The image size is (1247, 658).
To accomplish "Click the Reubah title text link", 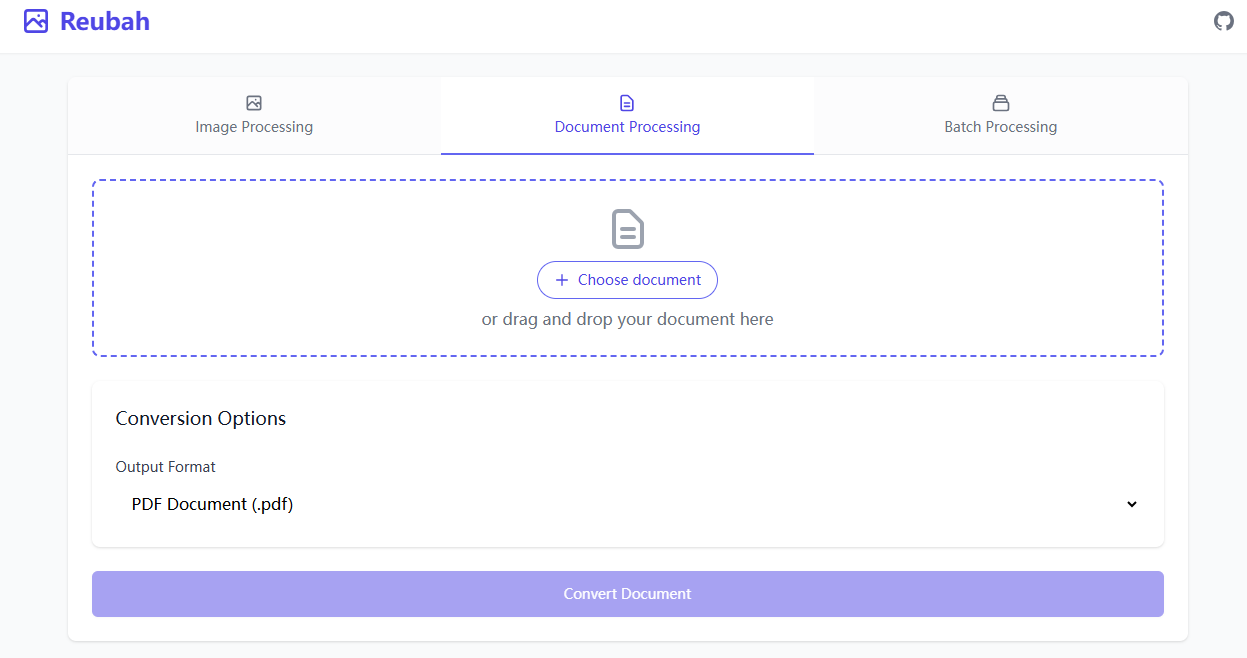I will (105, 21).
